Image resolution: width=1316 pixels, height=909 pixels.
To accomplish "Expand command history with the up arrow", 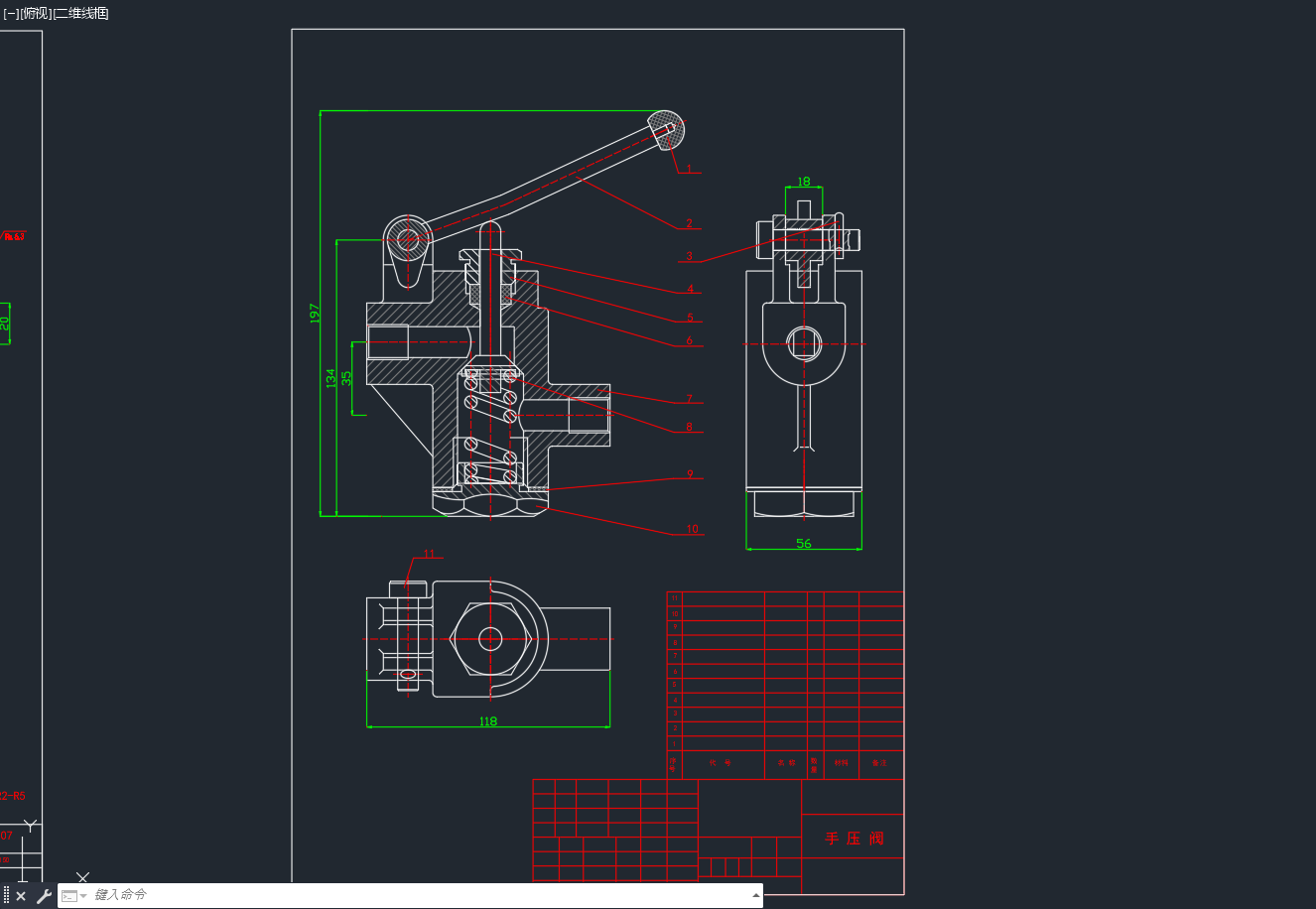I will [756, 895].
